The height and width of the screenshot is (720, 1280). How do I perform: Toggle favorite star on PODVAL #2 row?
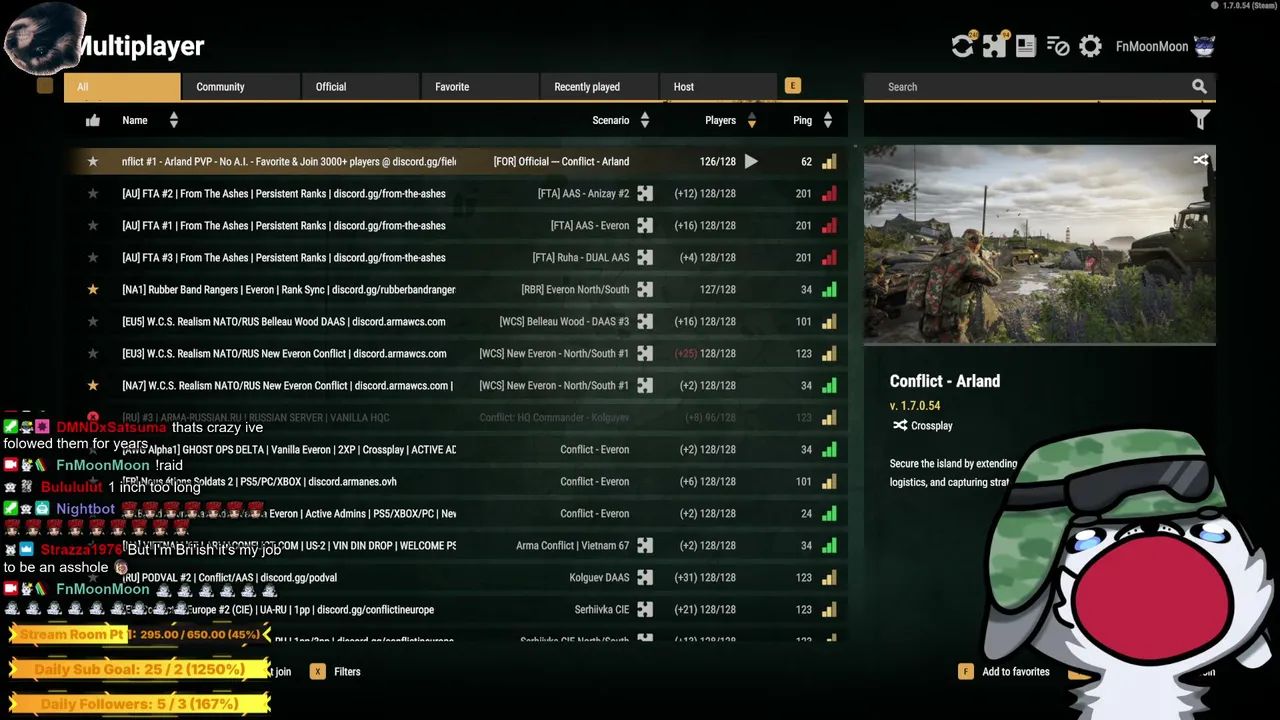93,577
